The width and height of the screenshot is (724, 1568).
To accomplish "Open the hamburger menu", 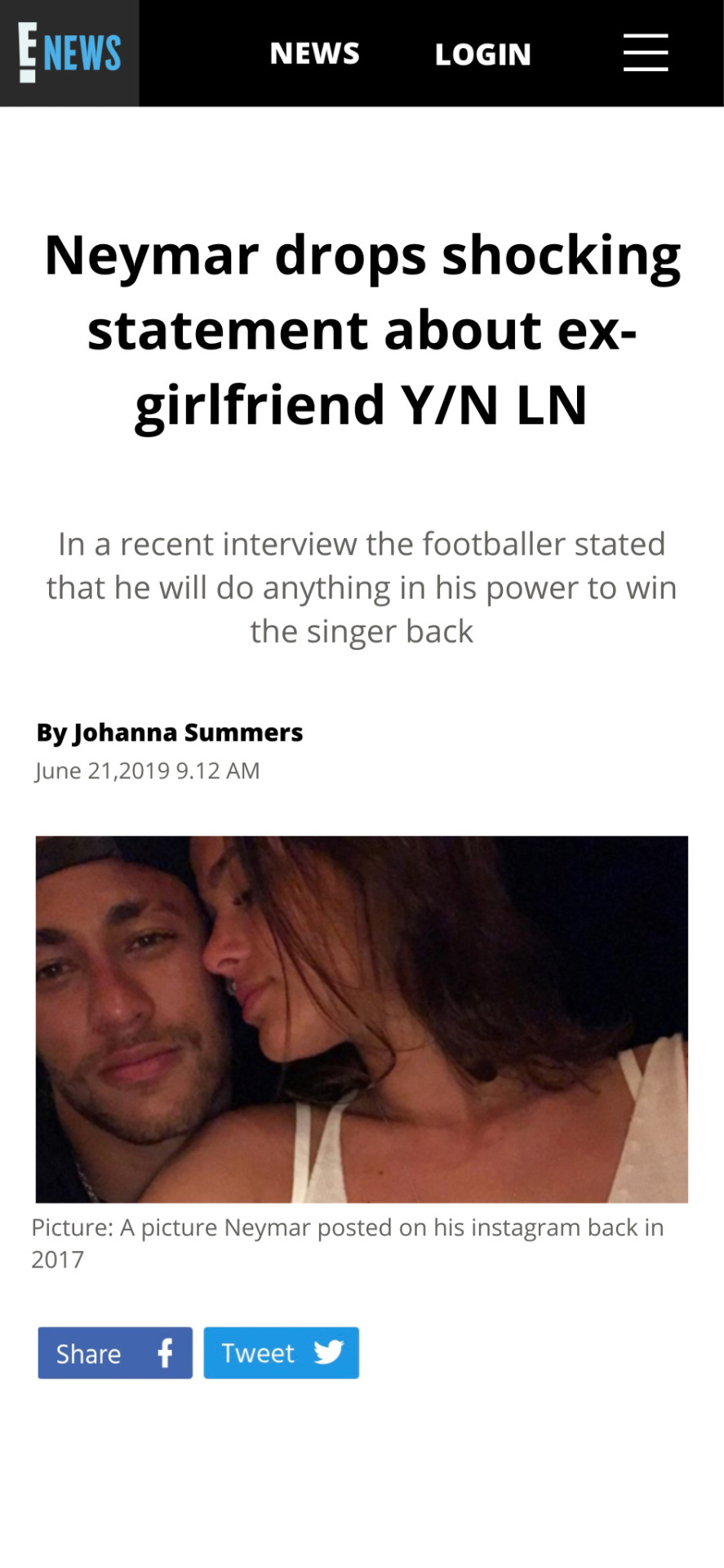I will coord(646,53).
